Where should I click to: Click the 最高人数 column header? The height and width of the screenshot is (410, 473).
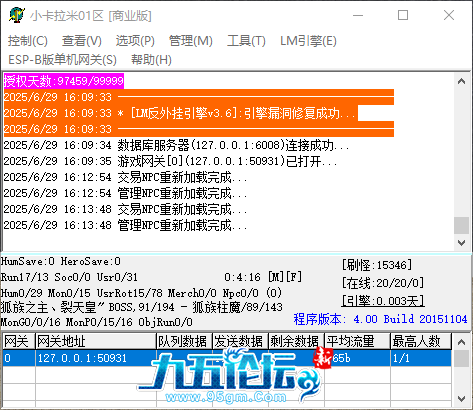[x=421, y=342]
